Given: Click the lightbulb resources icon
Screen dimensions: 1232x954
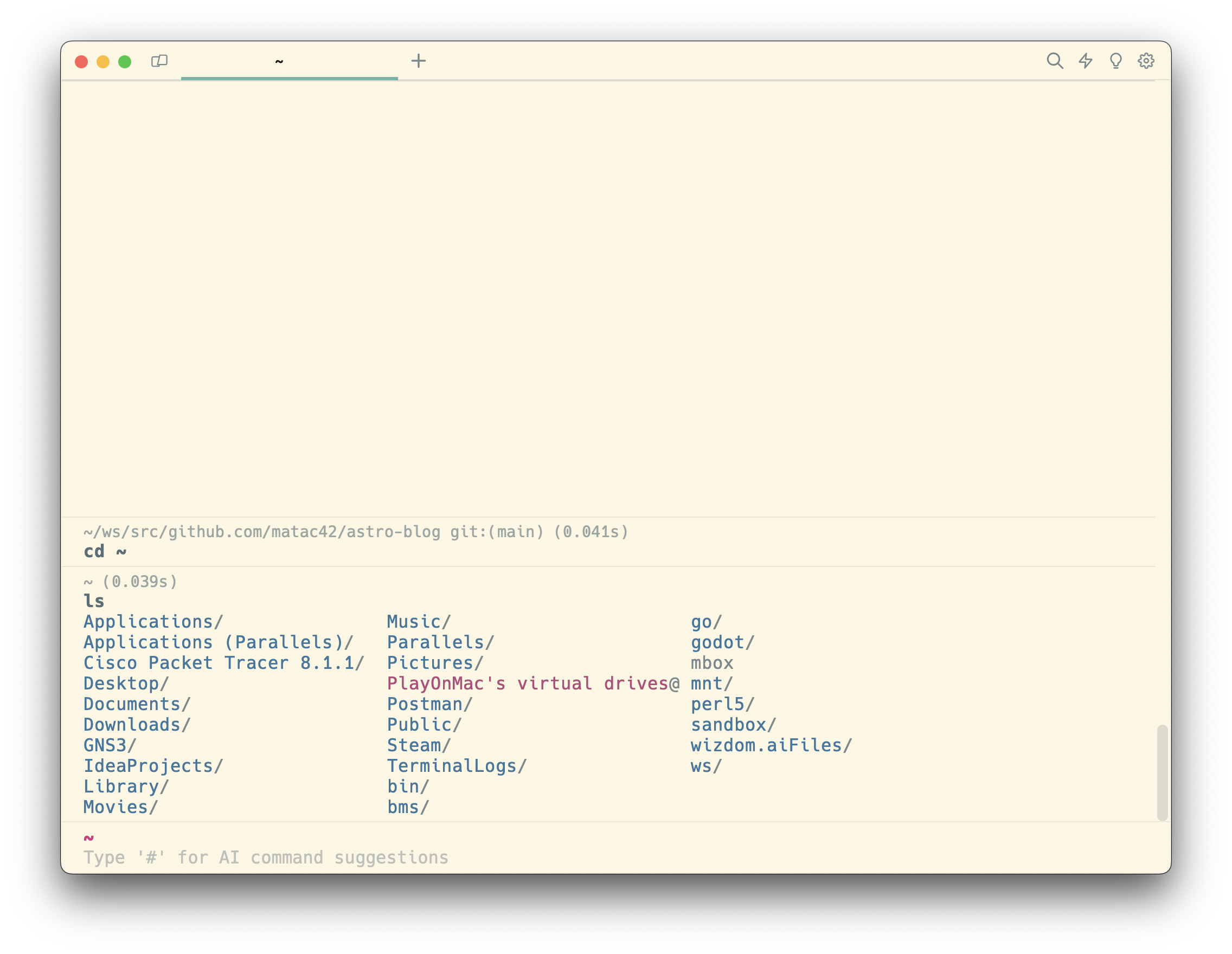Looking at the screenshot, I should click(1115, 61).
